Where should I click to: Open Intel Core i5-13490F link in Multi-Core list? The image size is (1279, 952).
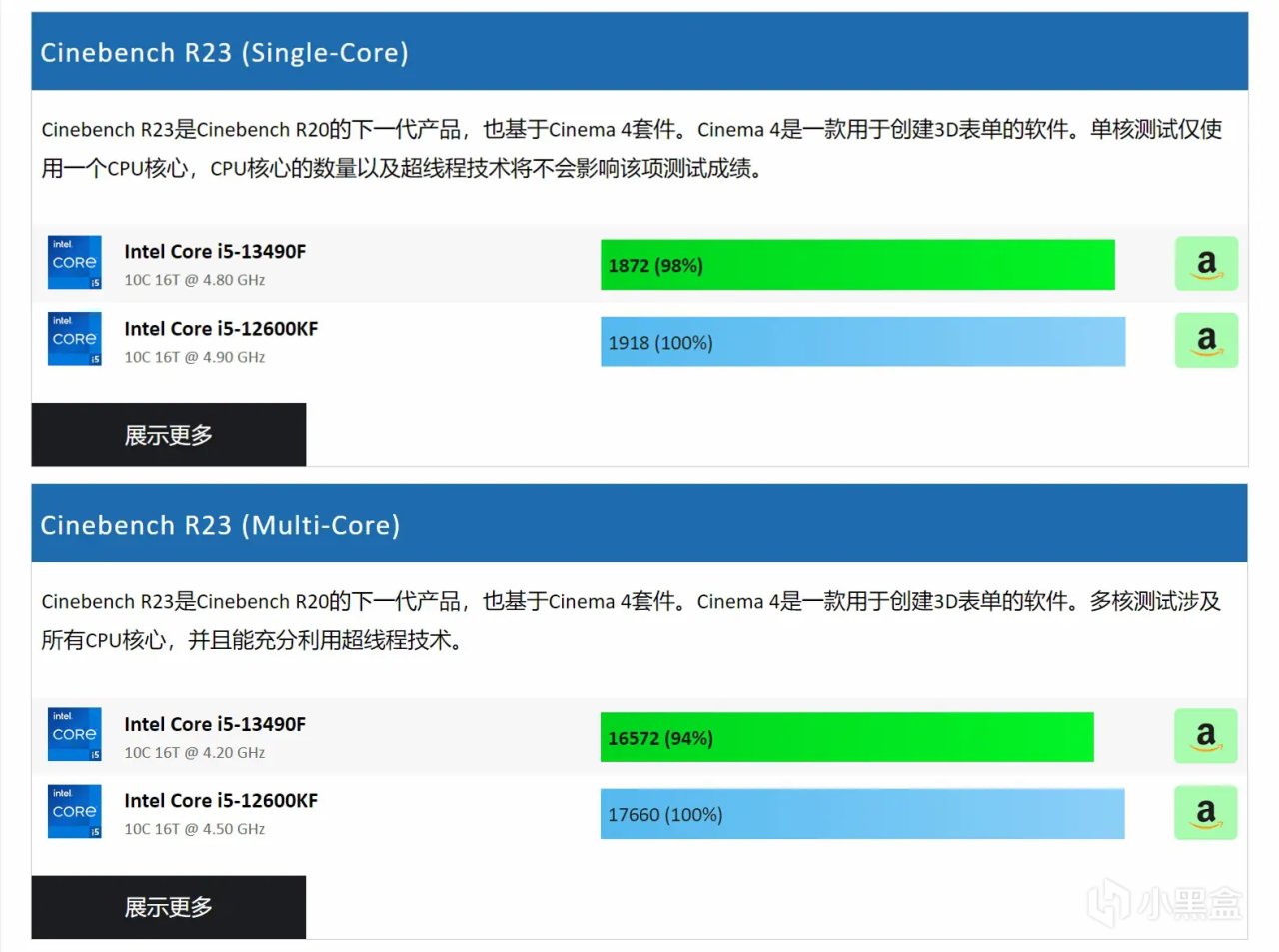(x=215, y=724)
